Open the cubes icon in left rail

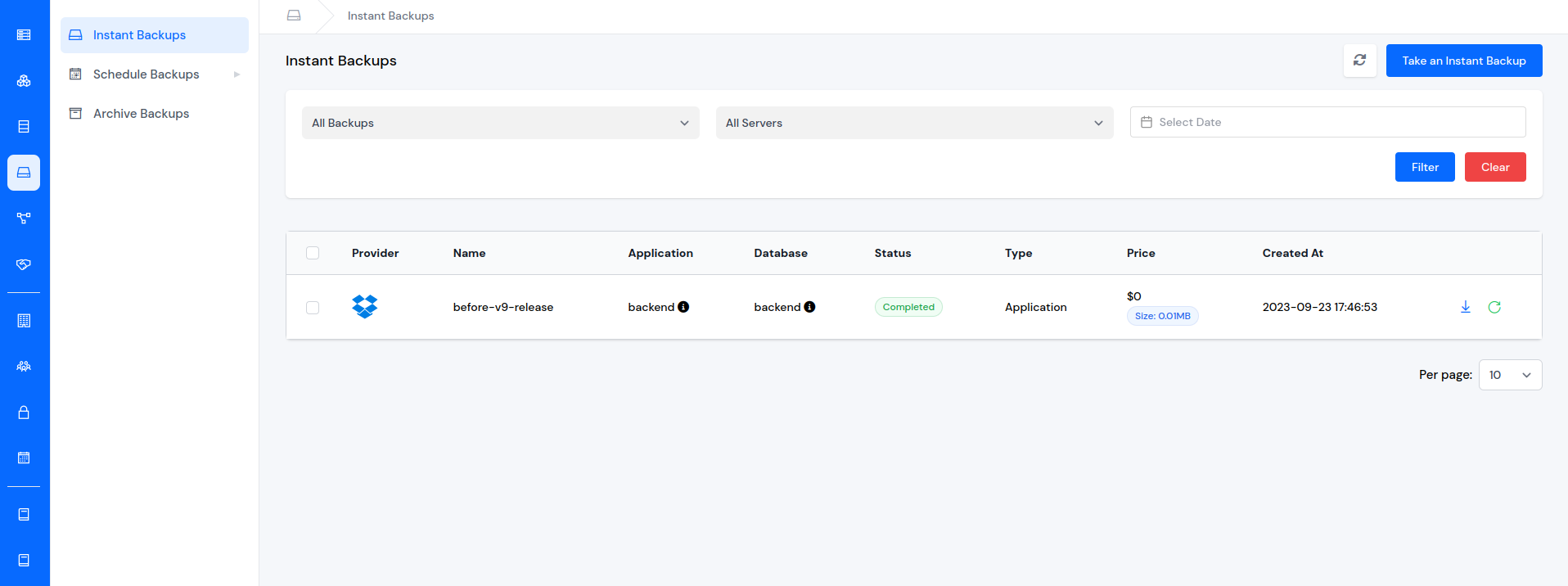pyautogui.click(x=24, y=81)
